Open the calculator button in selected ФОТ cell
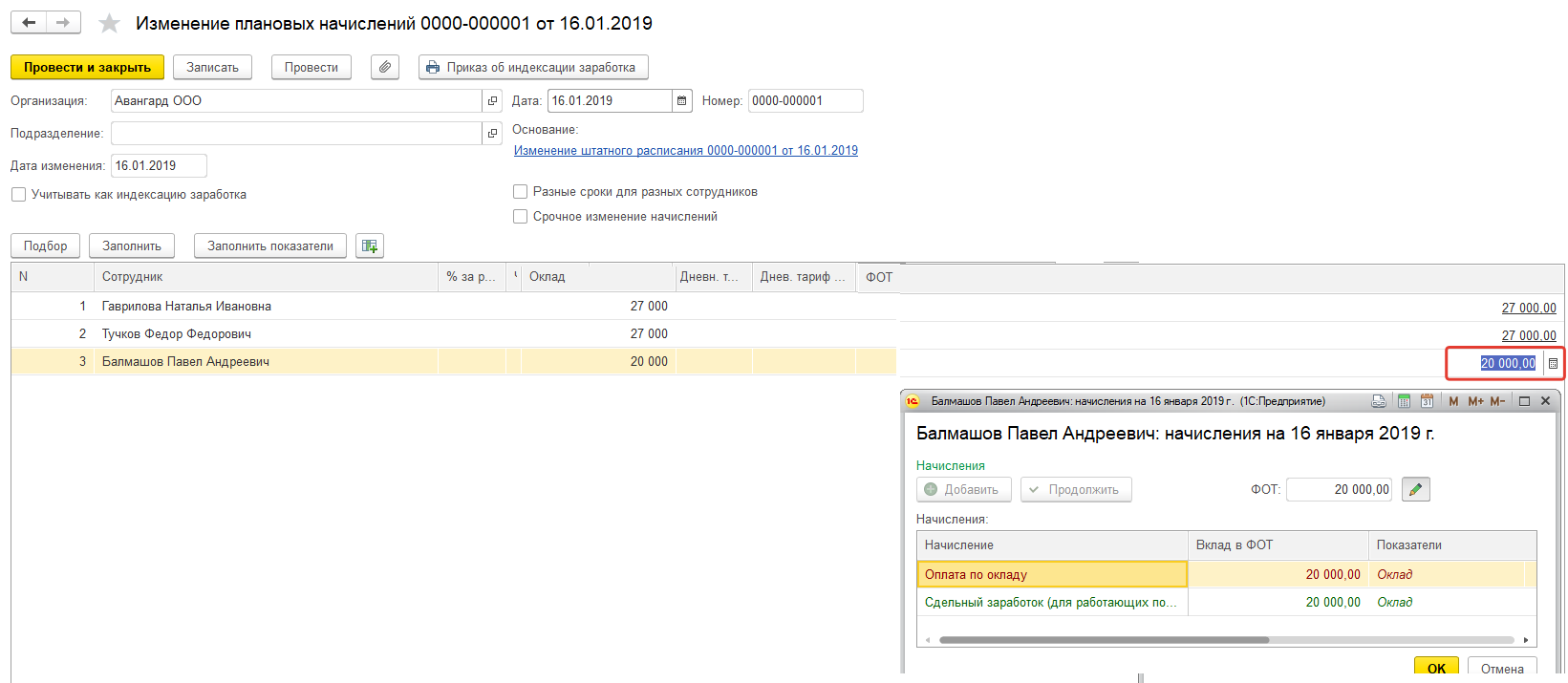Image resolution: width=1568 pixels, height=683 pixels. pyautogui.click(x=1553, y=364)
